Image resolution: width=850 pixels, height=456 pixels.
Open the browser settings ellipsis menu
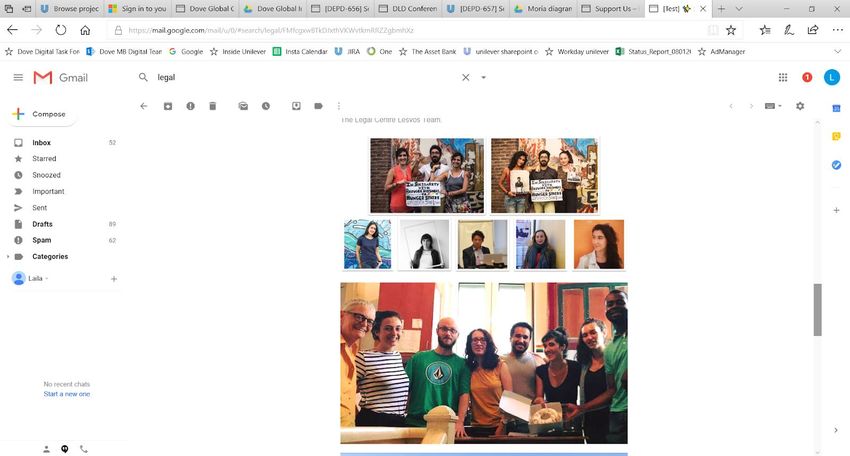(x=838, y=30)
